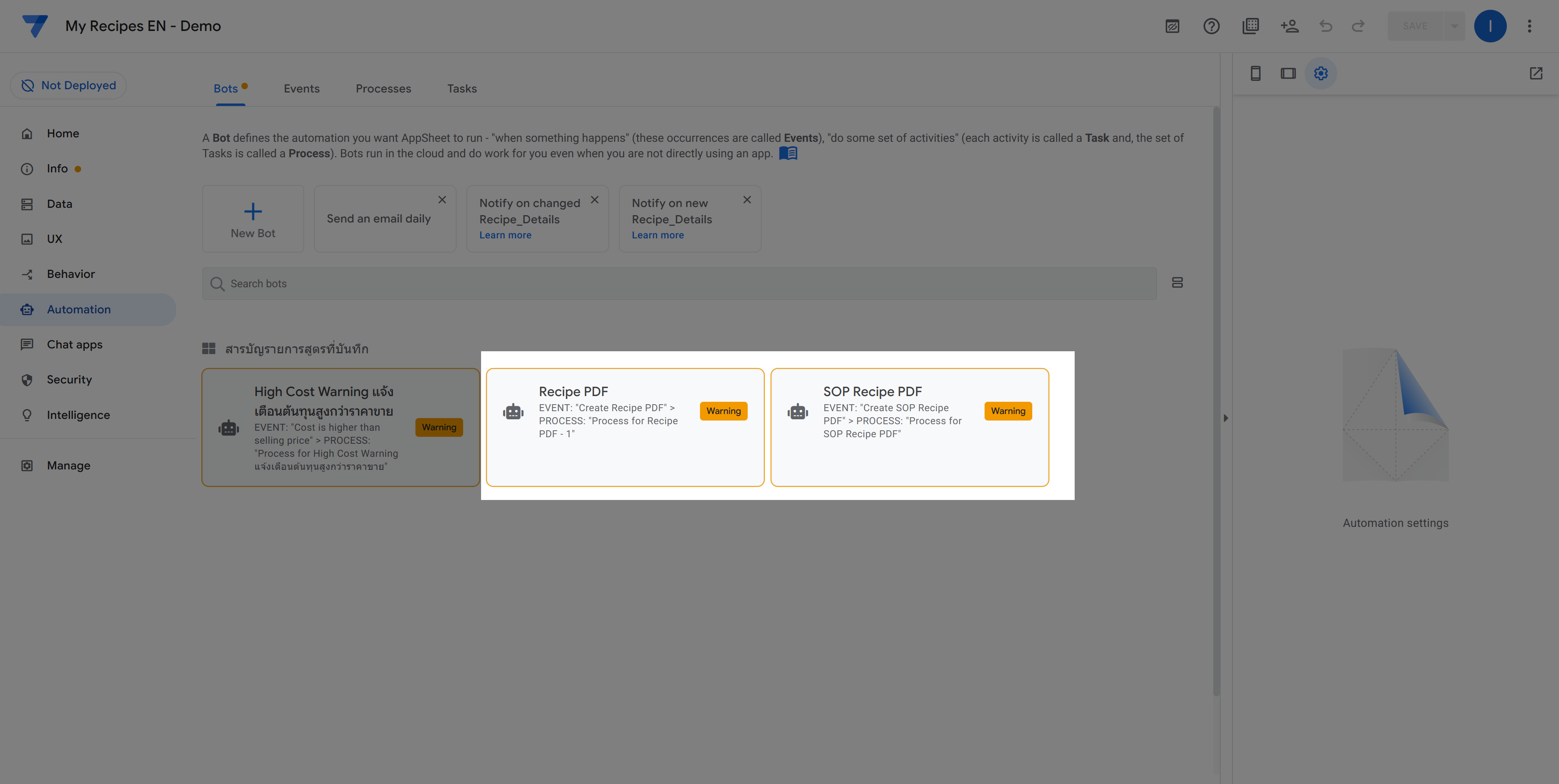Click the Not Deployed status button
The image size is (1559, 784).
click(68, 85)
